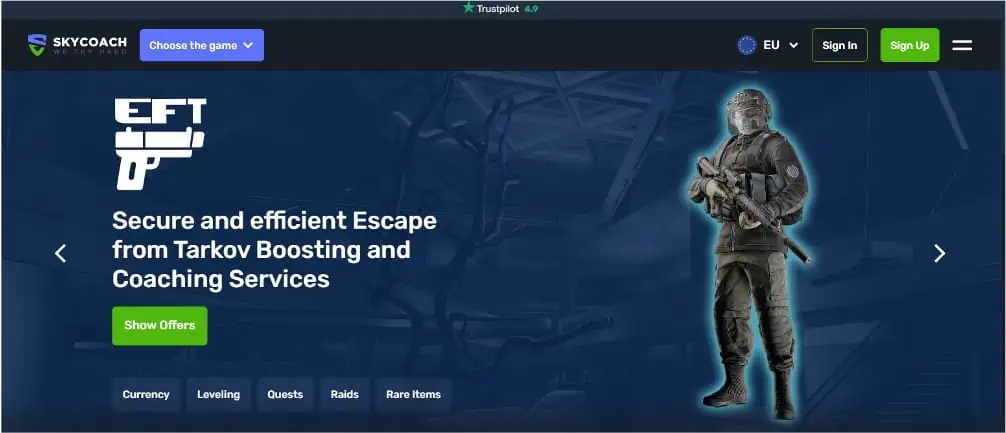Open the Currency category
Viewport: 1006px width, 433px height.
[146, 395]
